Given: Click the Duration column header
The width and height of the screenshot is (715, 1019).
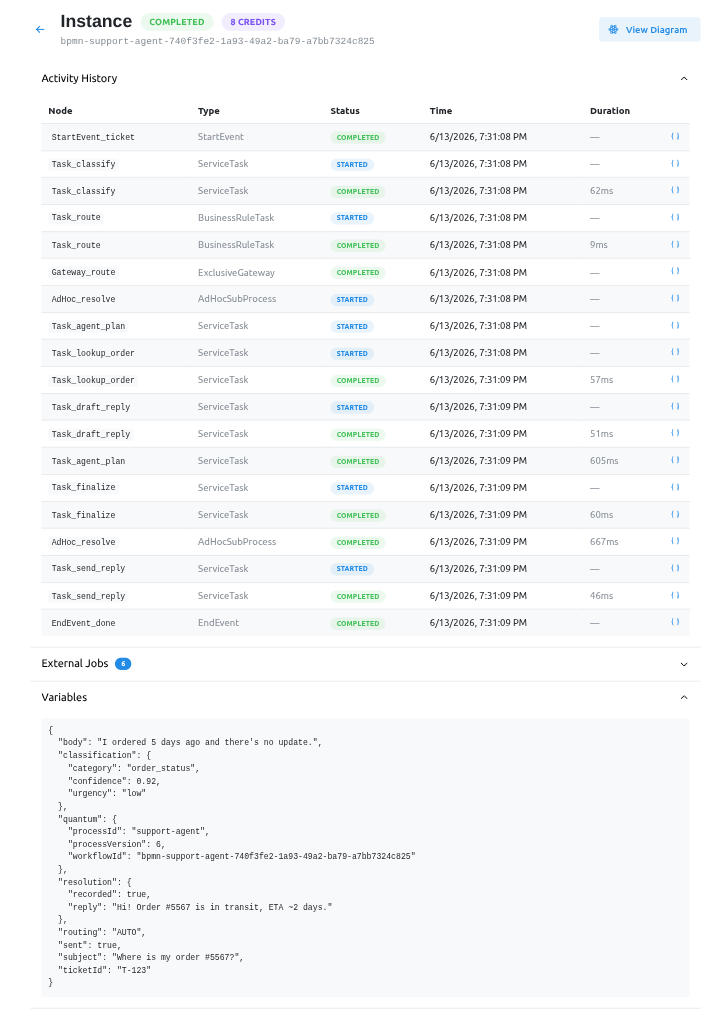Looking at the screenshot, I should coord(610,111).
